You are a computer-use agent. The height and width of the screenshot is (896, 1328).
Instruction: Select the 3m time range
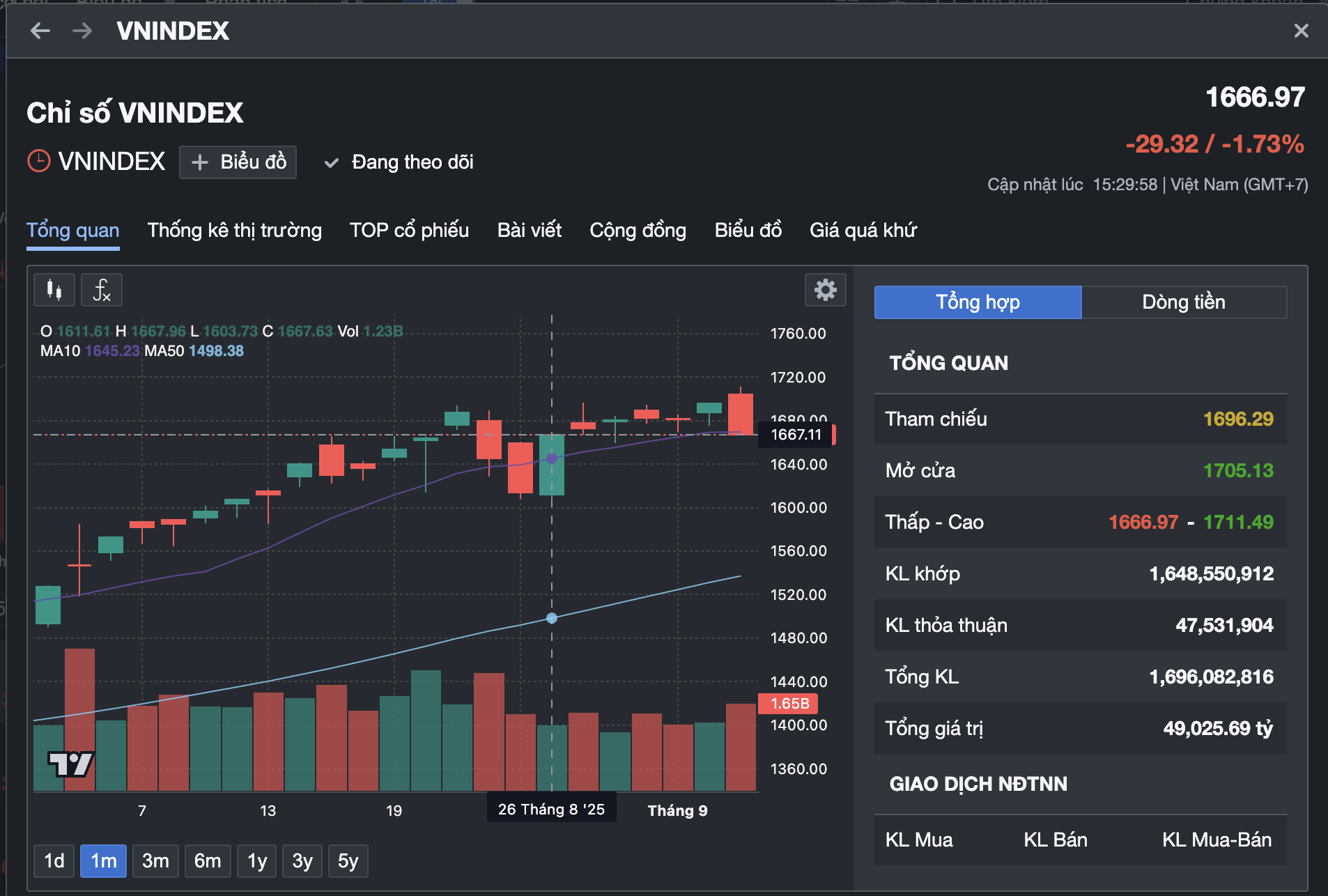(155, 861)
